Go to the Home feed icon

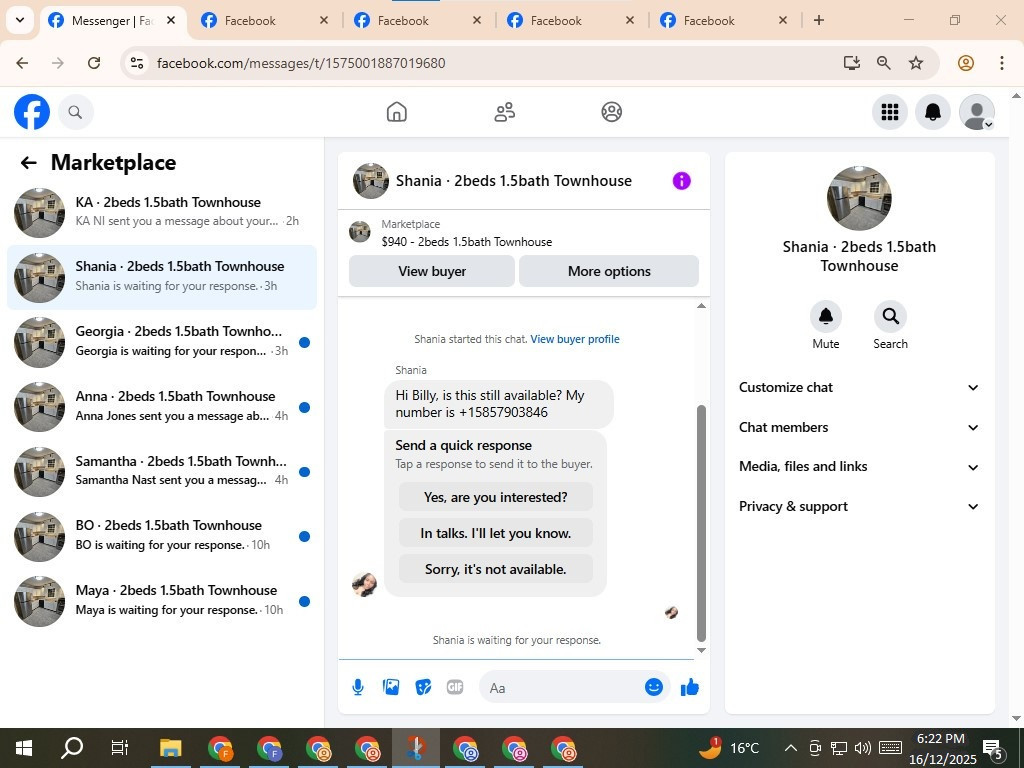click(x=396, y=112)
